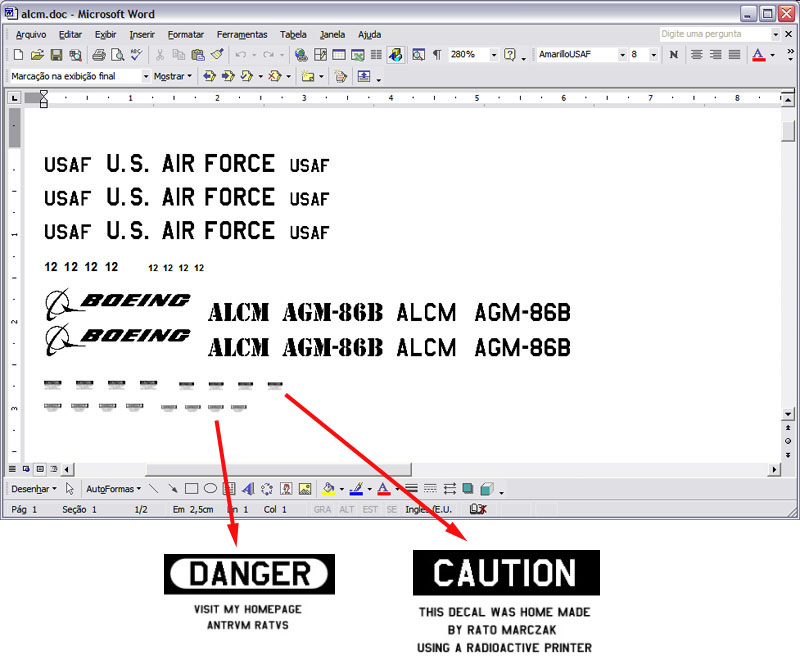Toggle bold (N) formatting
This screenshot has width=800, height=667.
pos(674,55)
